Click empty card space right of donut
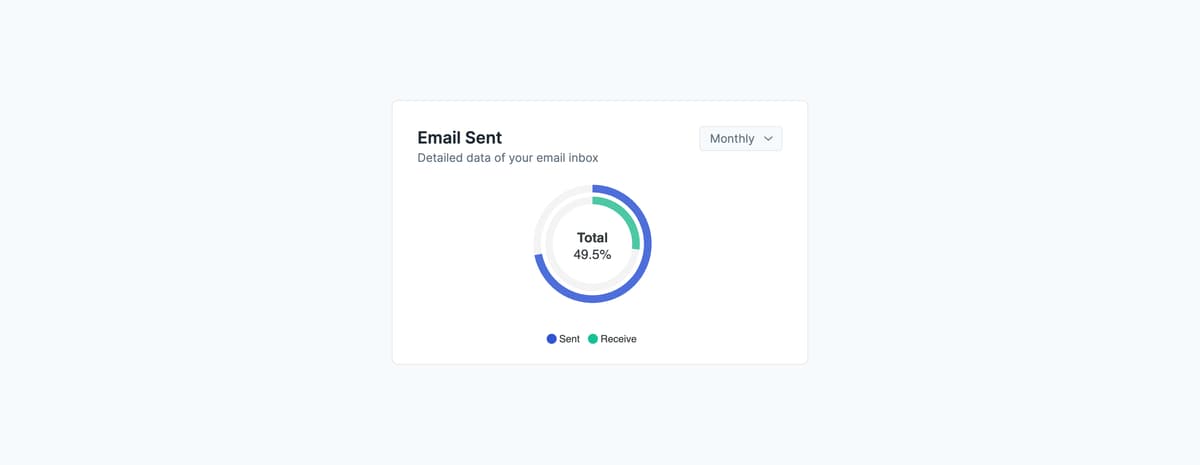Screen dimensions: 1200x465 730,250
